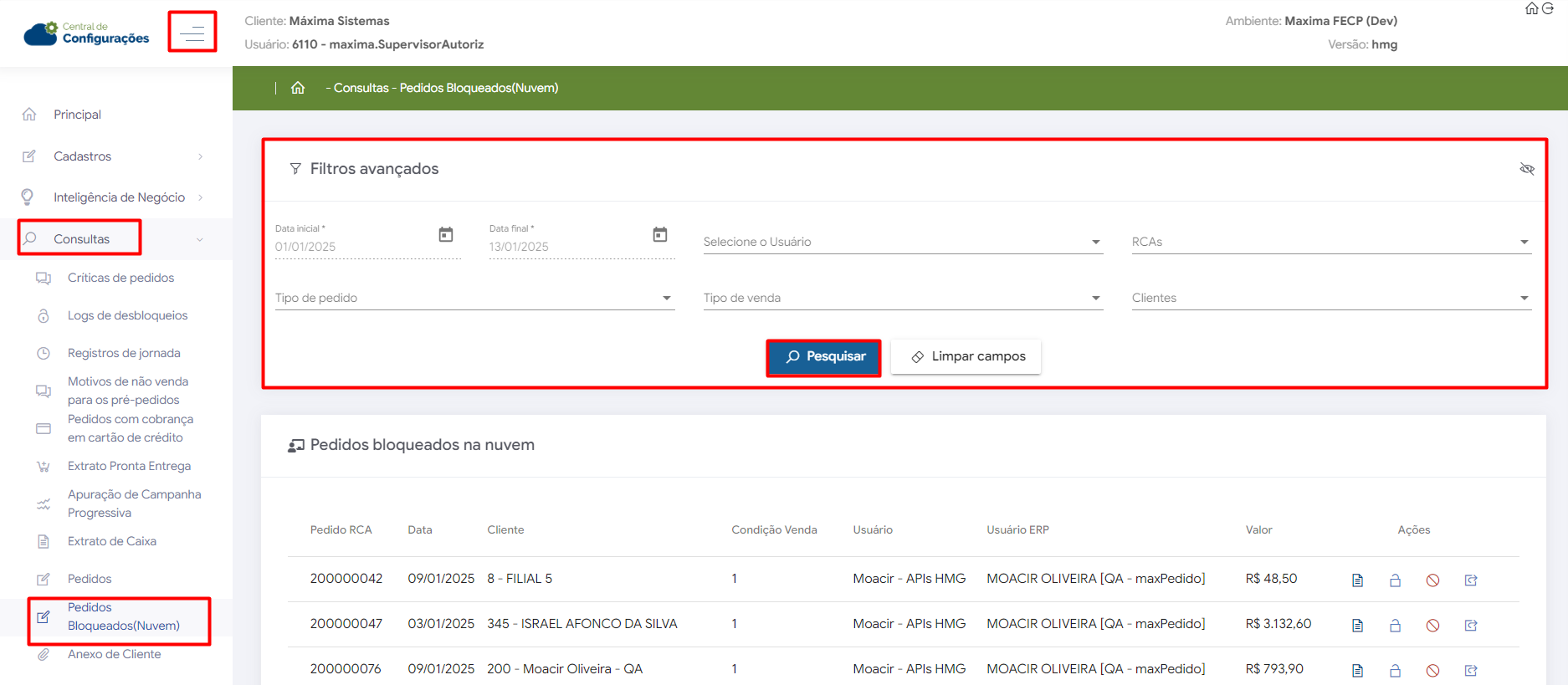Click the export icon for order 200000076
1568x685 pixels.
(x=1470, y=670)
